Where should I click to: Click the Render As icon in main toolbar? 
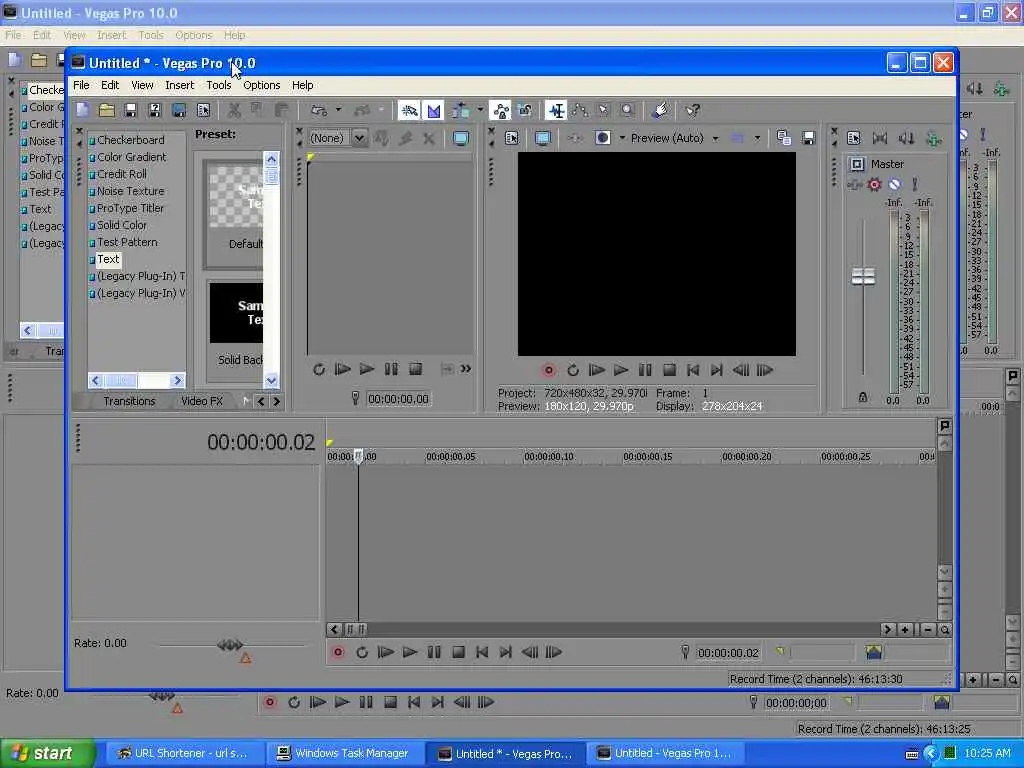[x=179, y=110]
